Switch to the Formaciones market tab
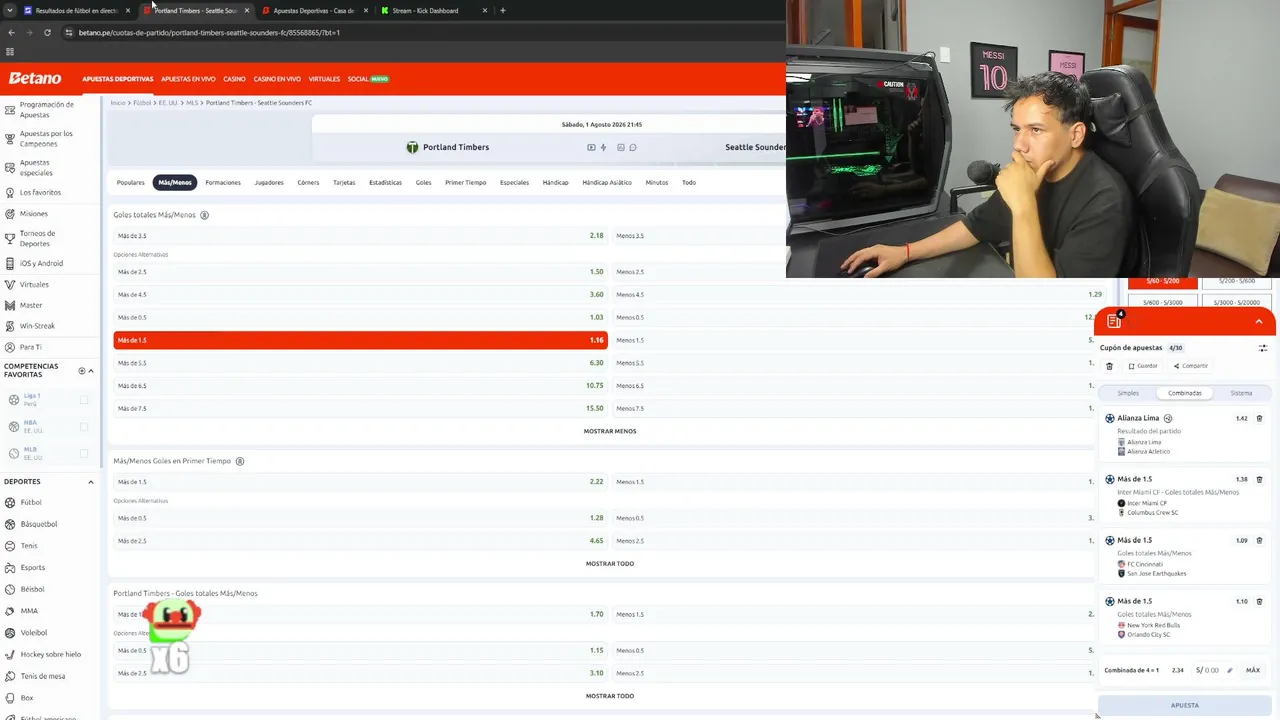 click(223, 182)
